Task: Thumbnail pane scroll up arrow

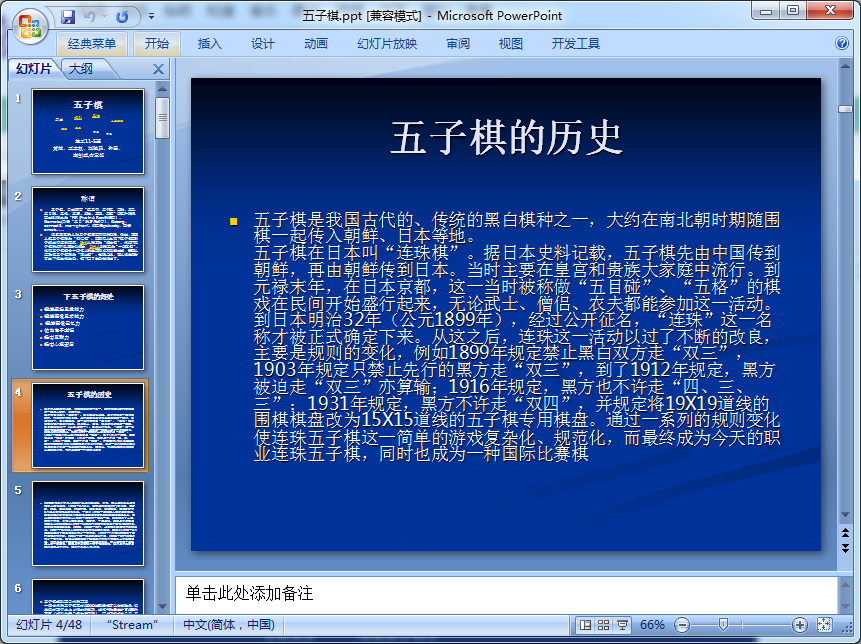Action: coord(163,88)
